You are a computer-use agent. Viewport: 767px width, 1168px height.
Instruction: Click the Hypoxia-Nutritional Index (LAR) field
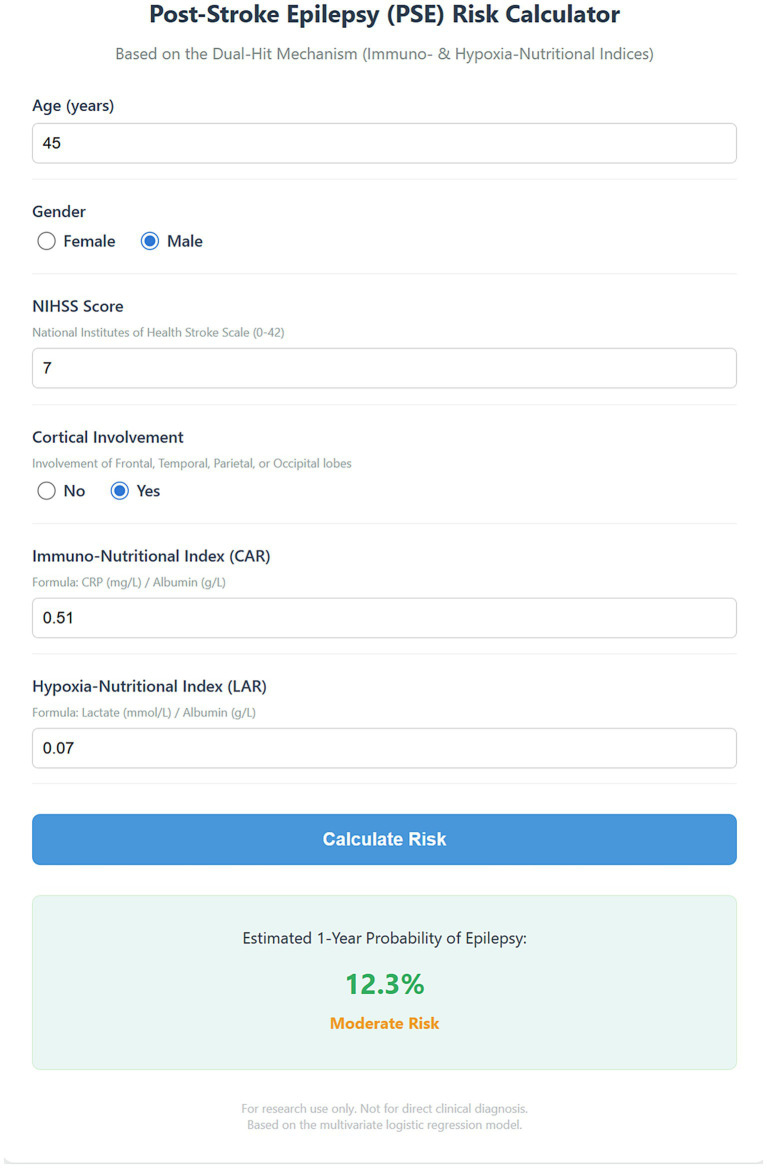coord(384,748)
